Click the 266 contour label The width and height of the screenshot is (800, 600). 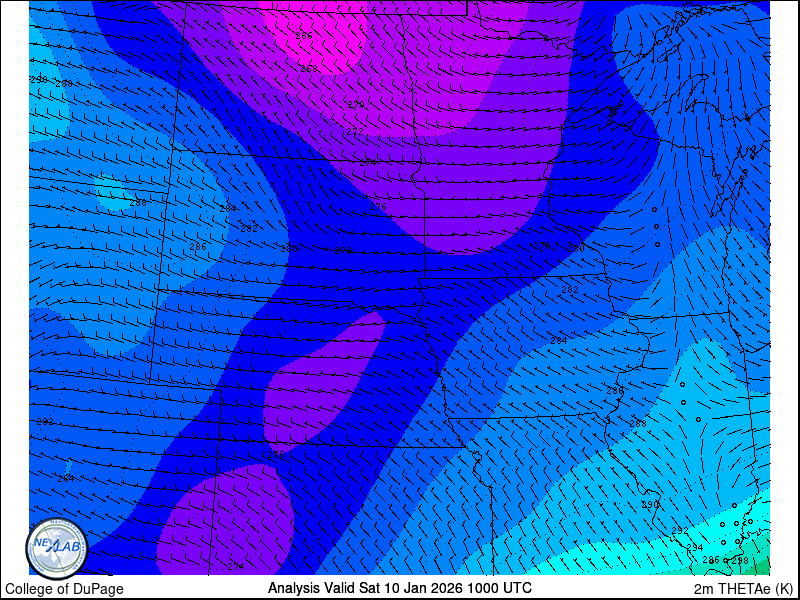304,36
